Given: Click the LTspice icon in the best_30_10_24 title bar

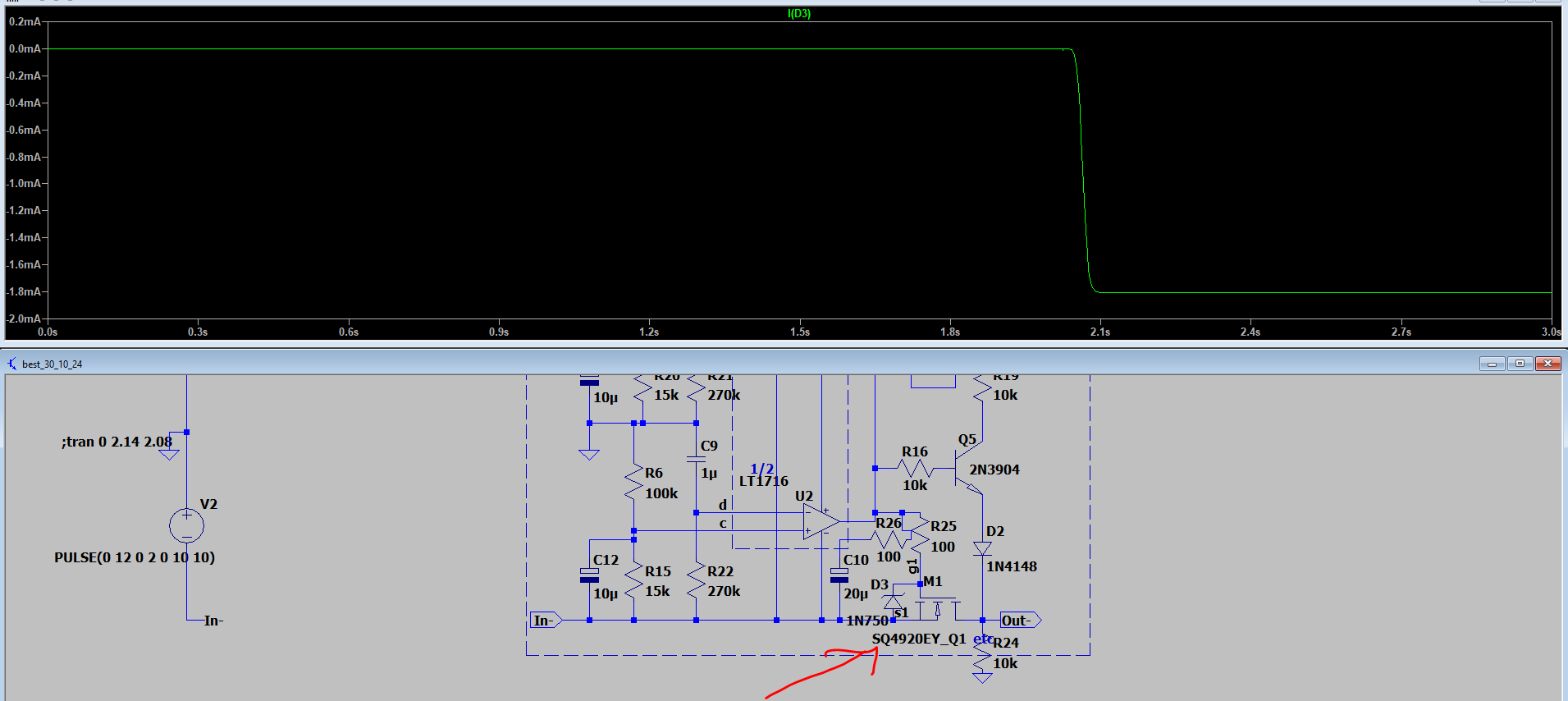Looking at the screenshot, I should [11, 364].
